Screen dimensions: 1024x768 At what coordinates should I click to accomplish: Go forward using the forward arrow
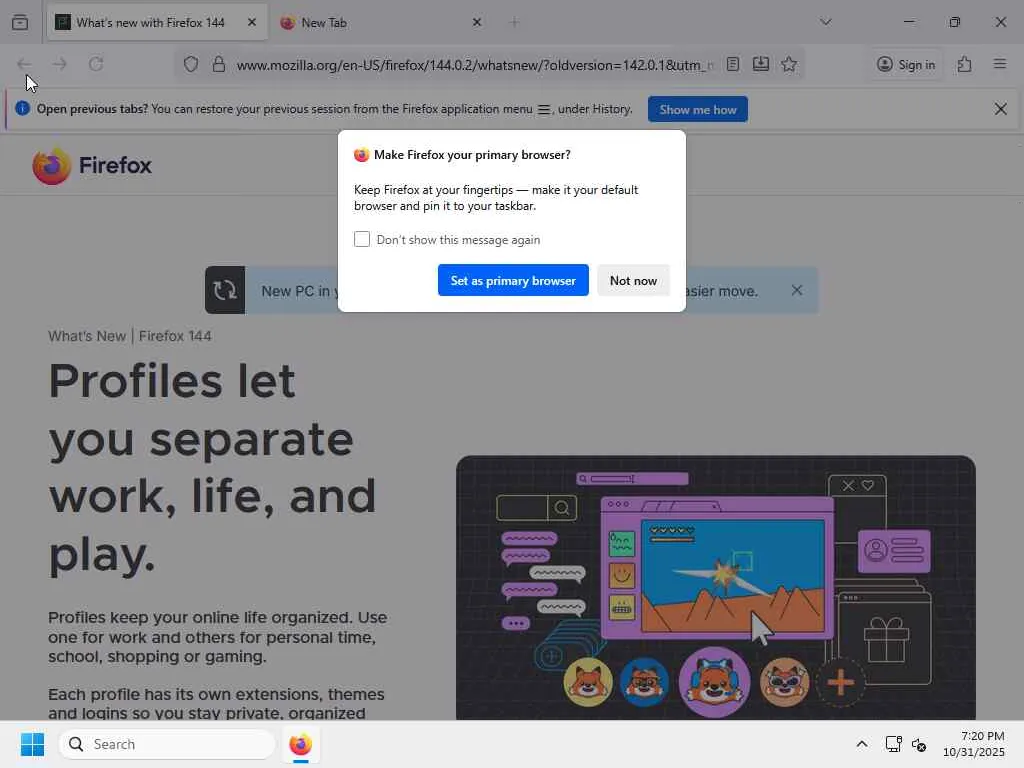tap(59, 64)
